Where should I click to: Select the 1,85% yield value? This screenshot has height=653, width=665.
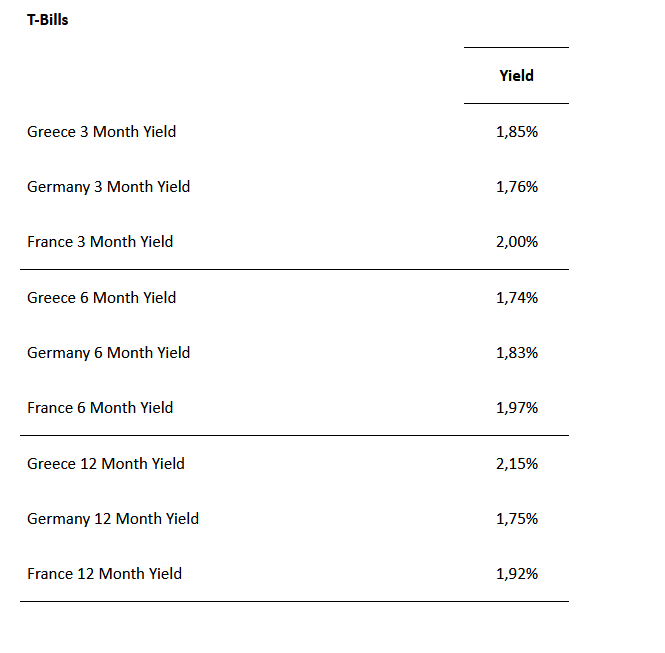pos(517,132)
